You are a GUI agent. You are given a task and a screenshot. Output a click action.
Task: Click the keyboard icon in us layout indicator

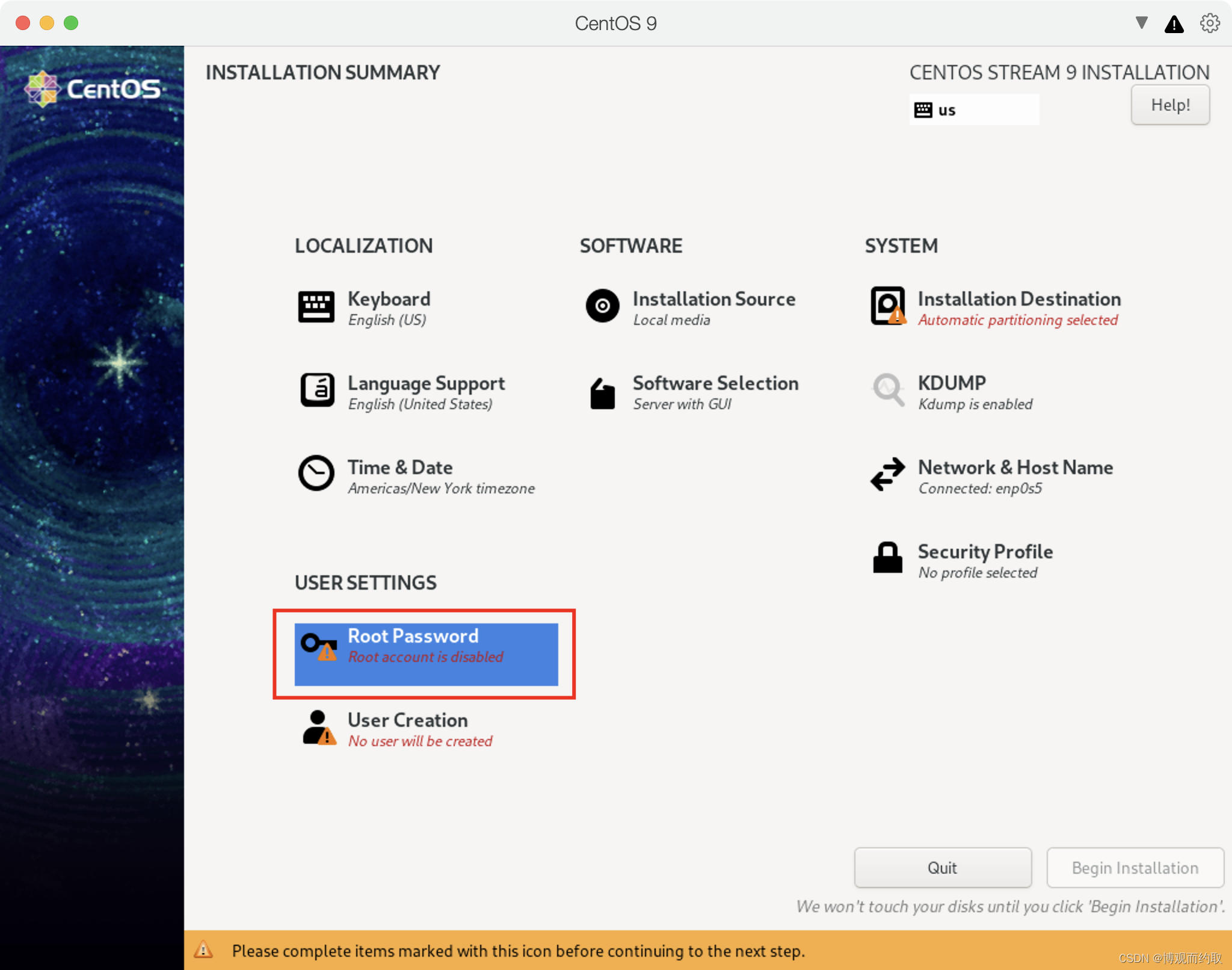point(923,110)
